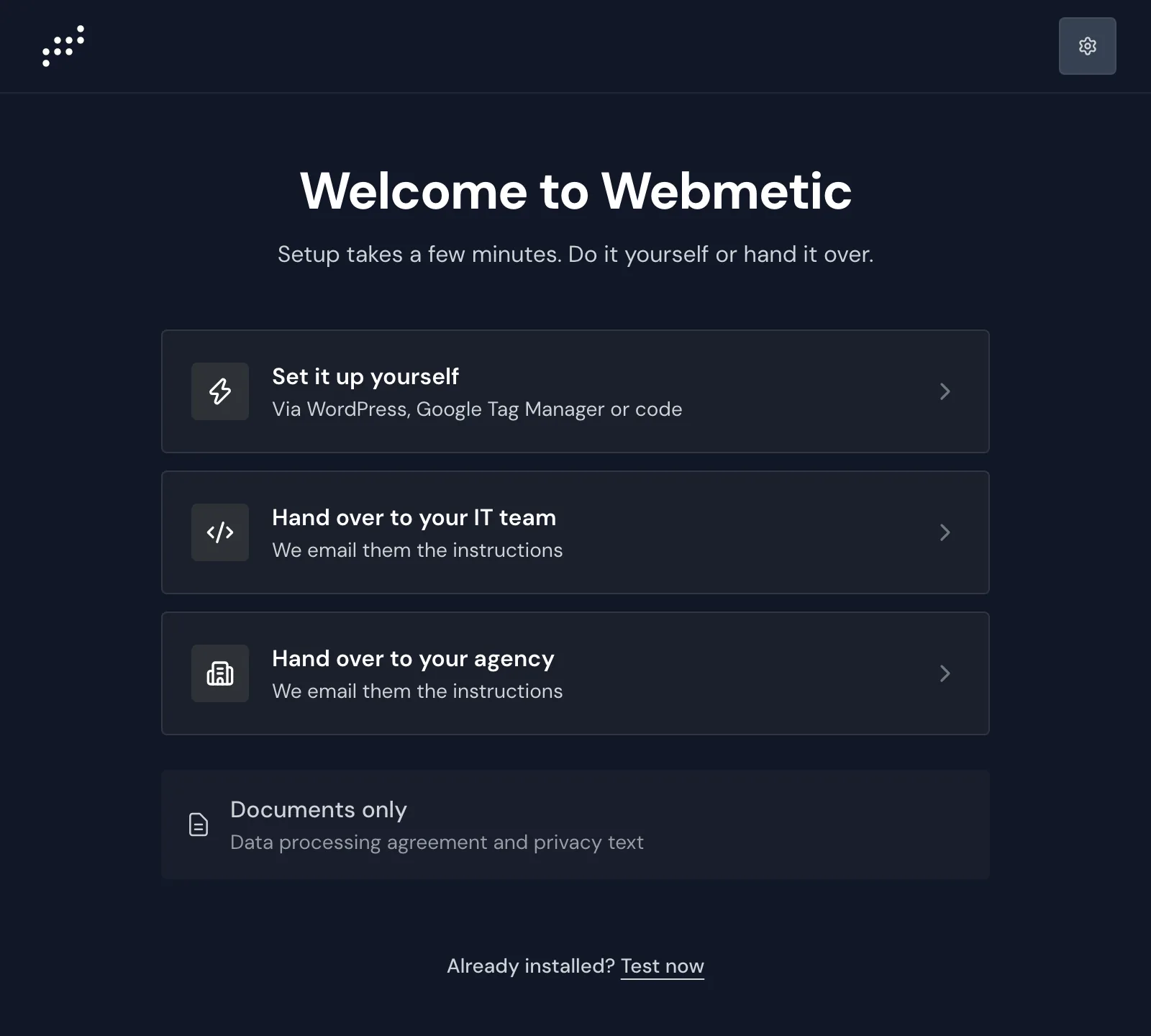Click the Welcome to Webmetic heading
Screen dimensions: 1151x1036
pos(575,191)
